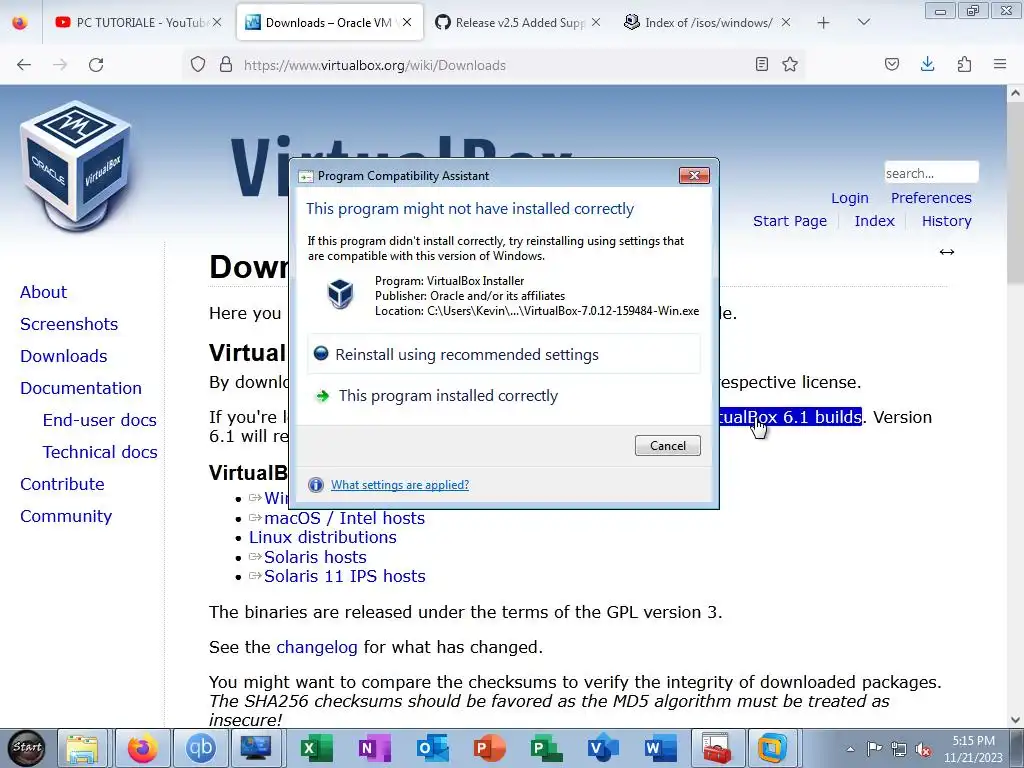Image resolution: width=1024 pixels, height=768 pixels.
Task: Open Visio from the taskbar
Action: 602,748
